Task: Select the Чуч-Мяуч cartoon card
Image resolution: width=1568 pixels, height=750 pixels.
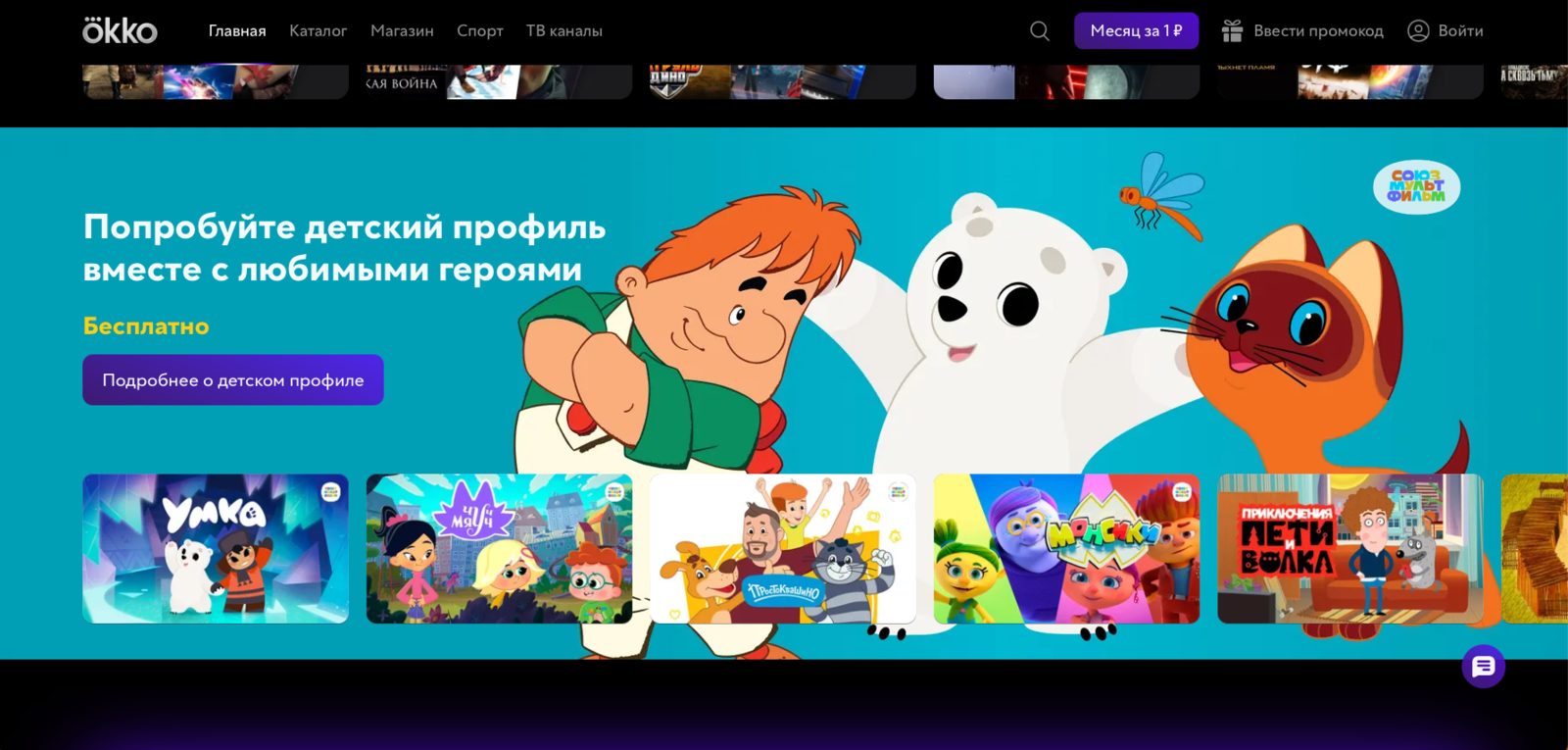Action: pos(499,549)
